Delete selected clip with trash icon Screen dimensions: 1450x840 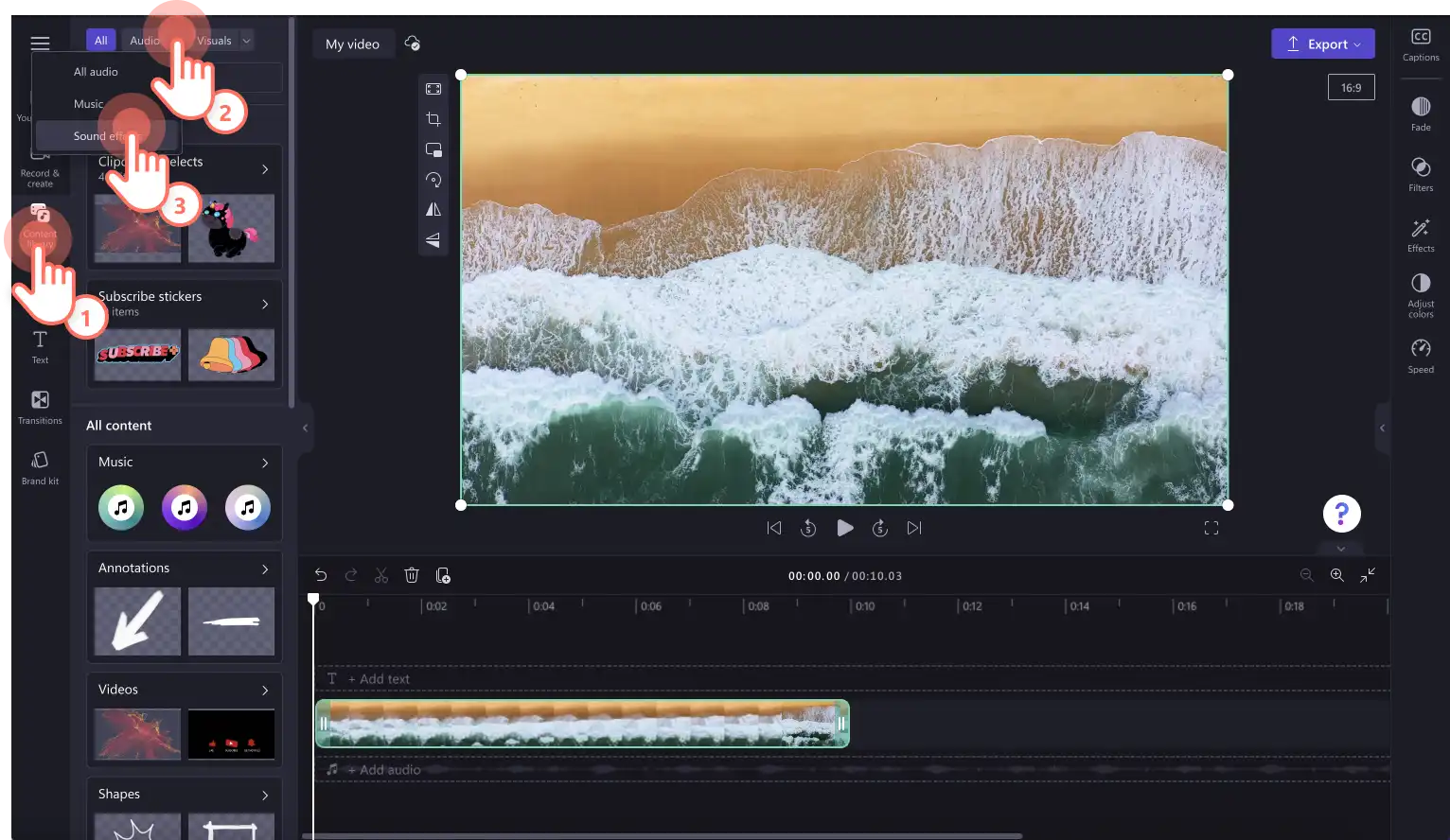[x=412, y=575]
